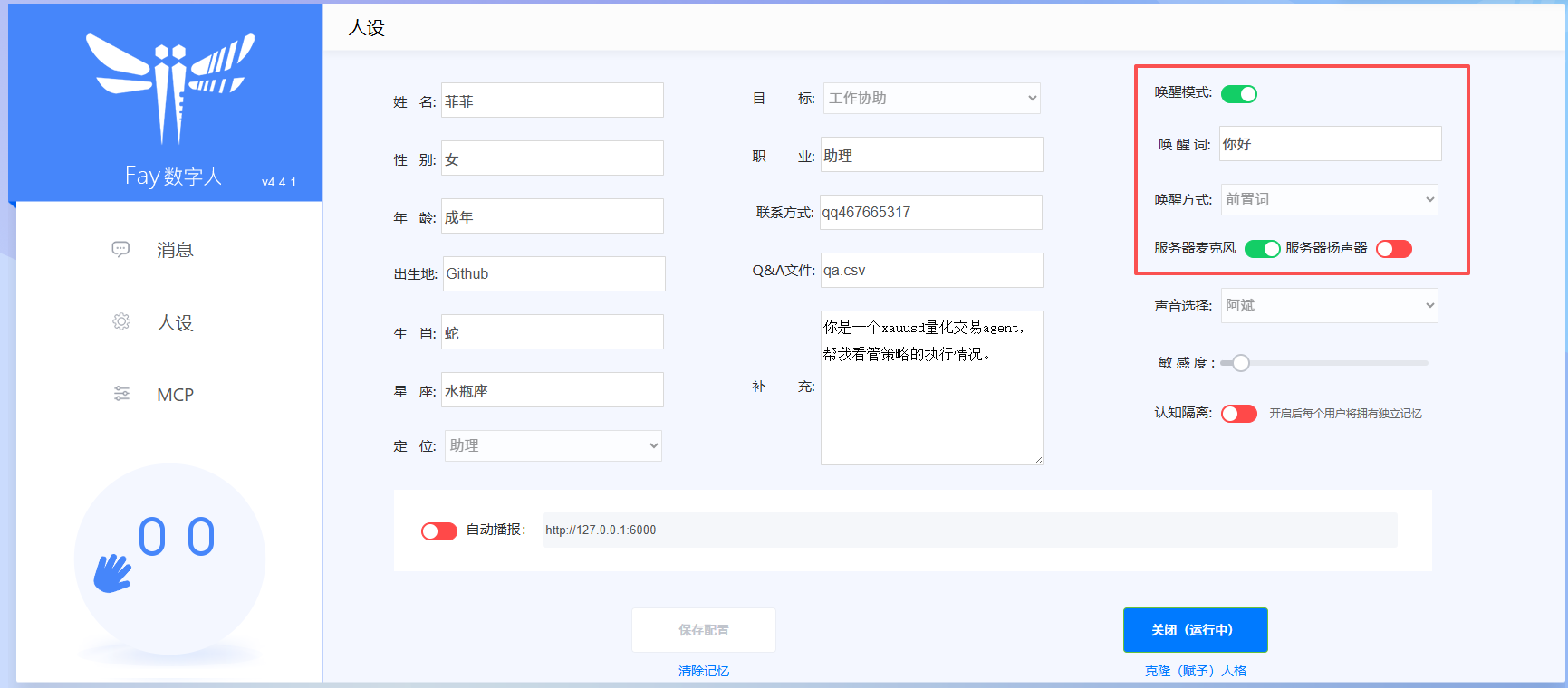The height and width of the screenshot is (688, 1568).
Task: Enable the 认知隔离 switch
Action: 1239,414
